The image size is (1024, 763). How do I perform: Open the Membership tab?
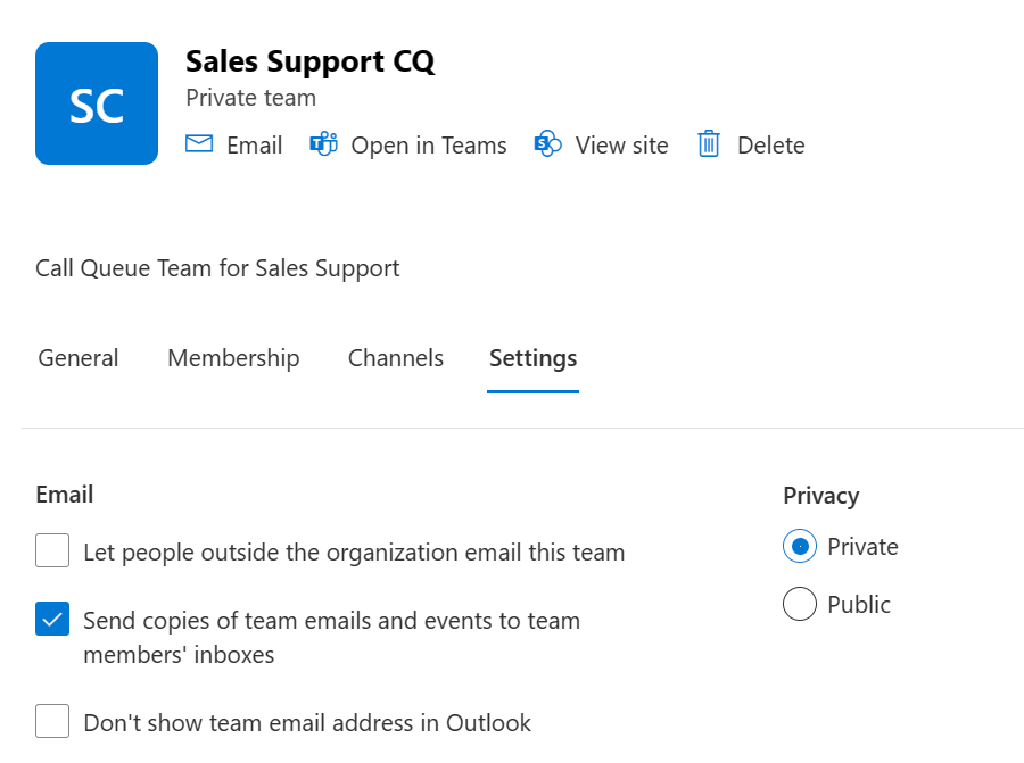(x=233, y=358)
